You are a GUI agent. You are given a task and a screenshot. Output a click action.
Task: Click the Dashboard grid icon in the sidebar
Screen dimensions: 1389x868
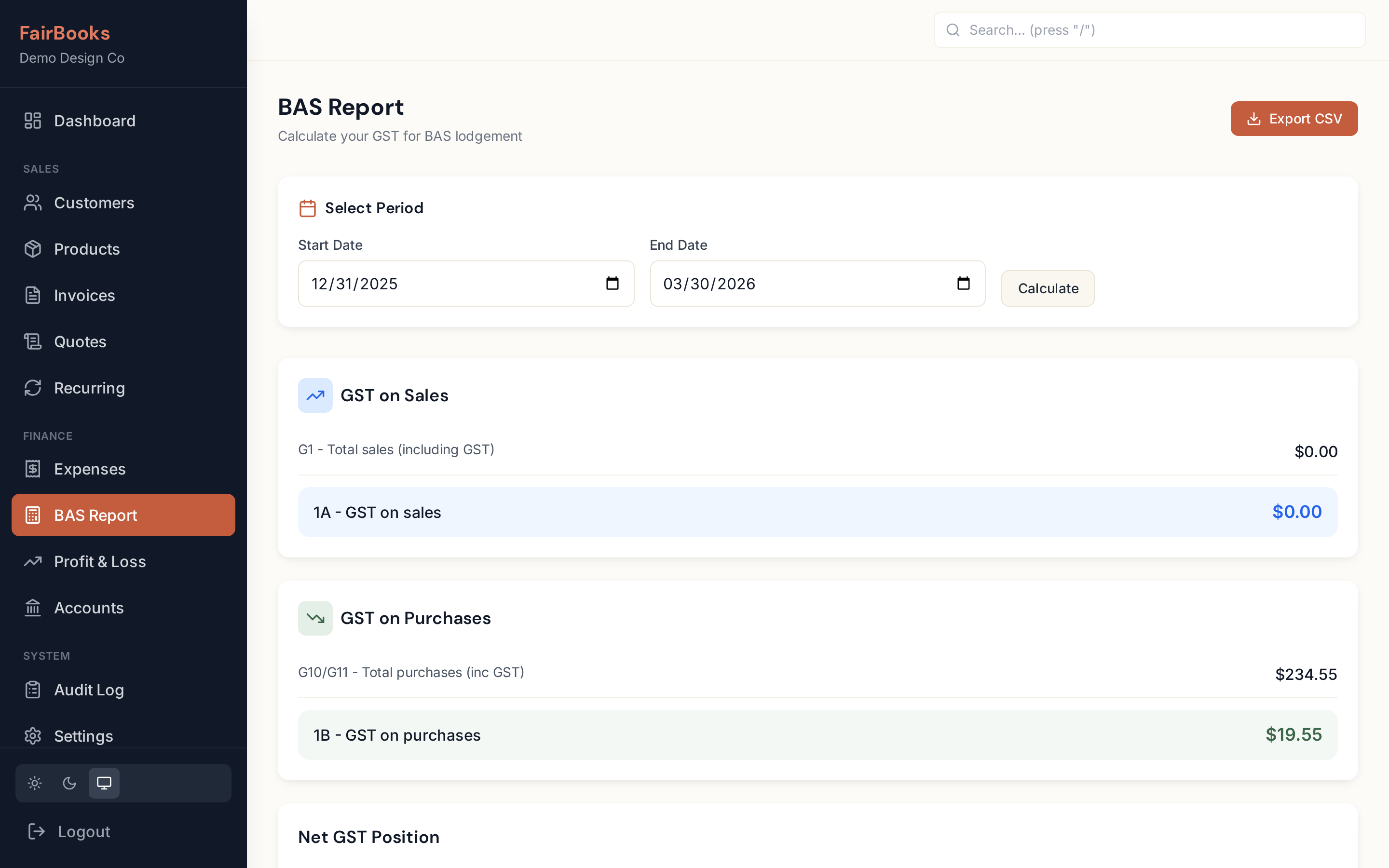pos(33,121)
